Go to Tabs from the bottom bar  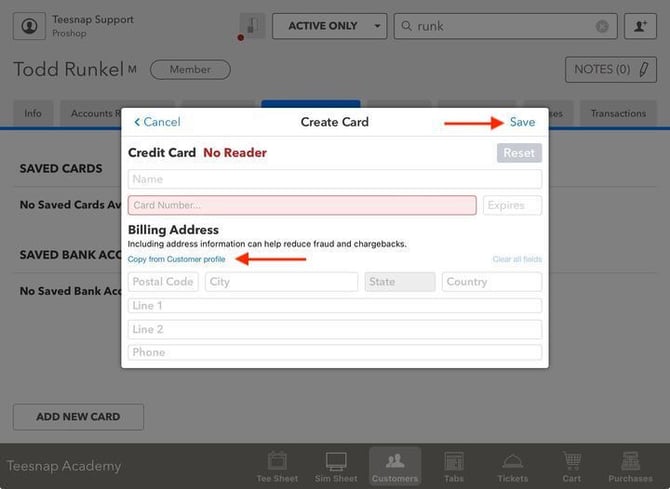pos(454,467)
